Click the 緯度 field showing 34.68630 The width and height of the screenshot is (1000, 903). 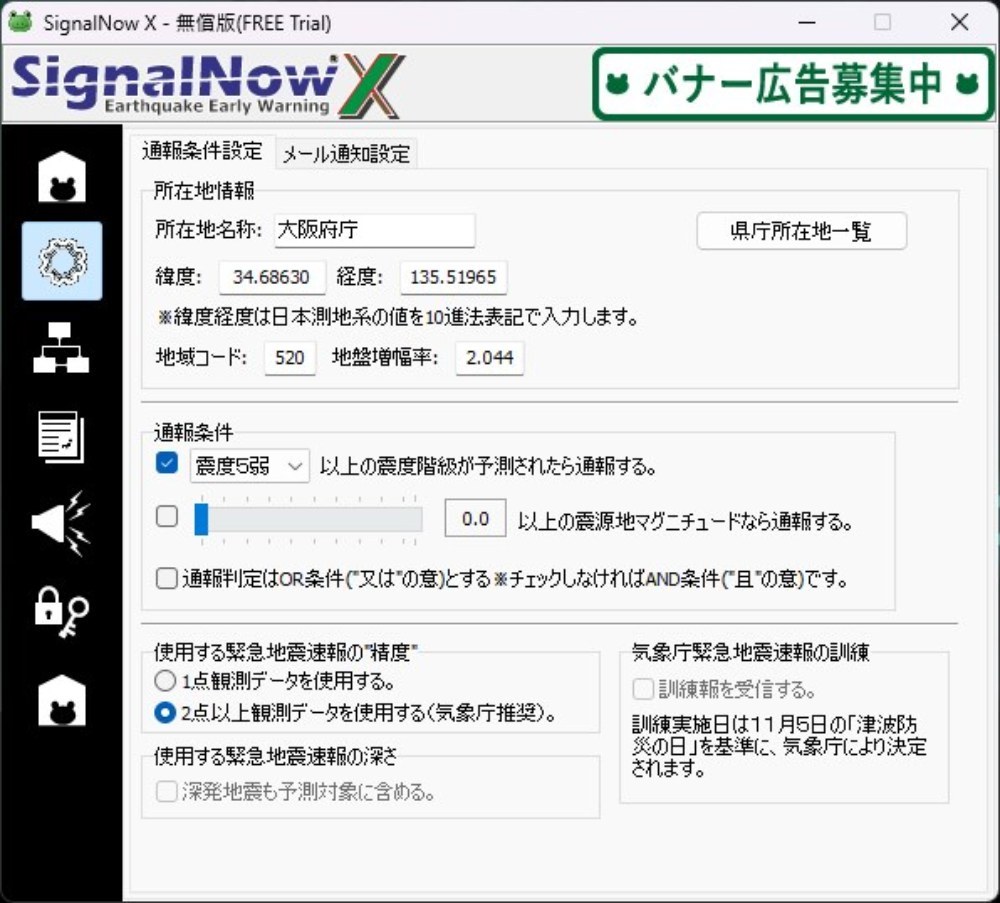[x=272, y=277]
